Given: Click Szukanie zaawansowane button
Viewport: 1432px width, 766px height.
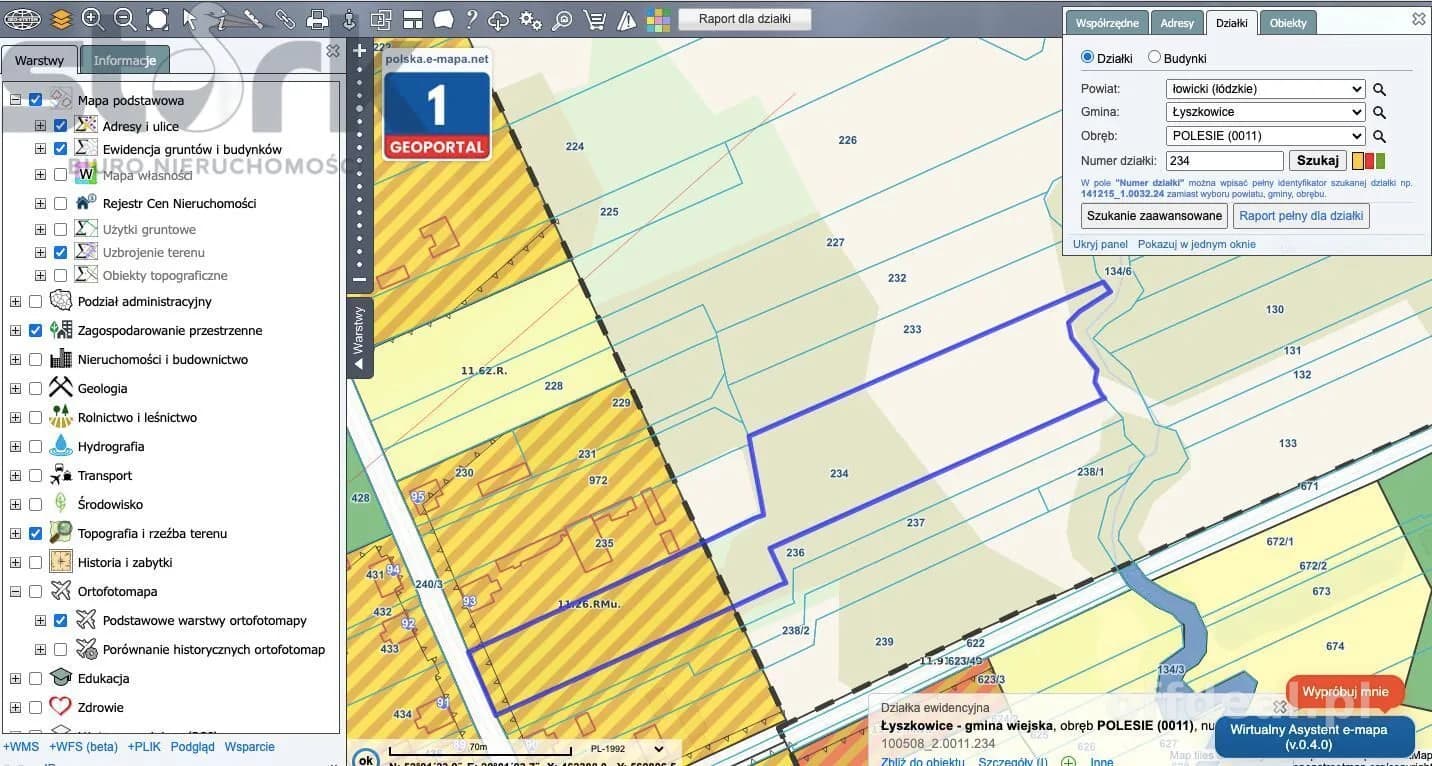Looking at the screenshot, I should tap(1154, 216).
